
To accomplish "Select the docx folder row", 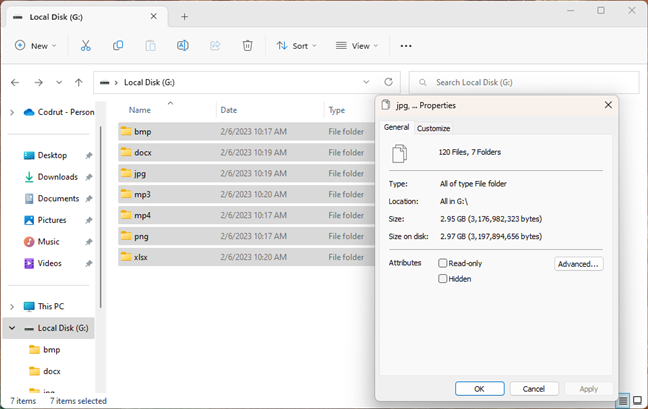I will pyautogui.click(x=246, y=152).
